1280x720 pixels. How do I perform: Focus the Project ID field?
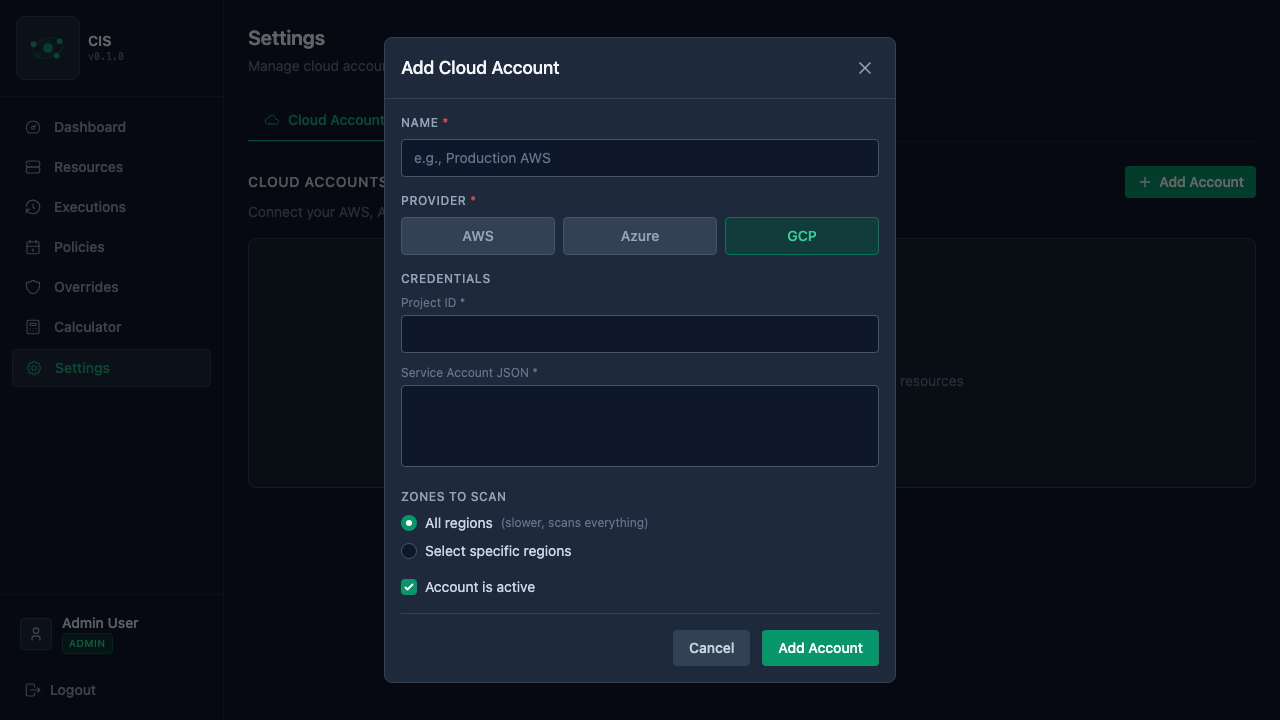[x=640, y=334]
